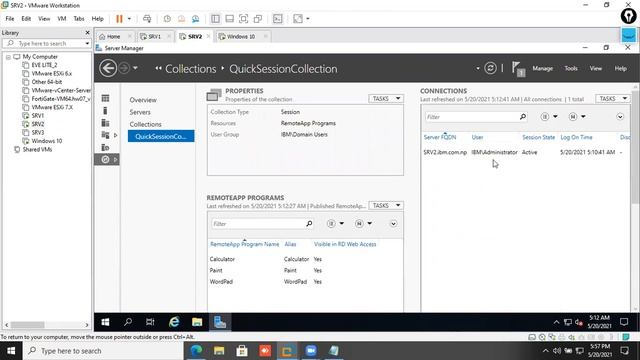This screenshot has height=360, width=640.
Task: Select QuickSessionCollection navigation item
Action: click(x=161, y=136)
